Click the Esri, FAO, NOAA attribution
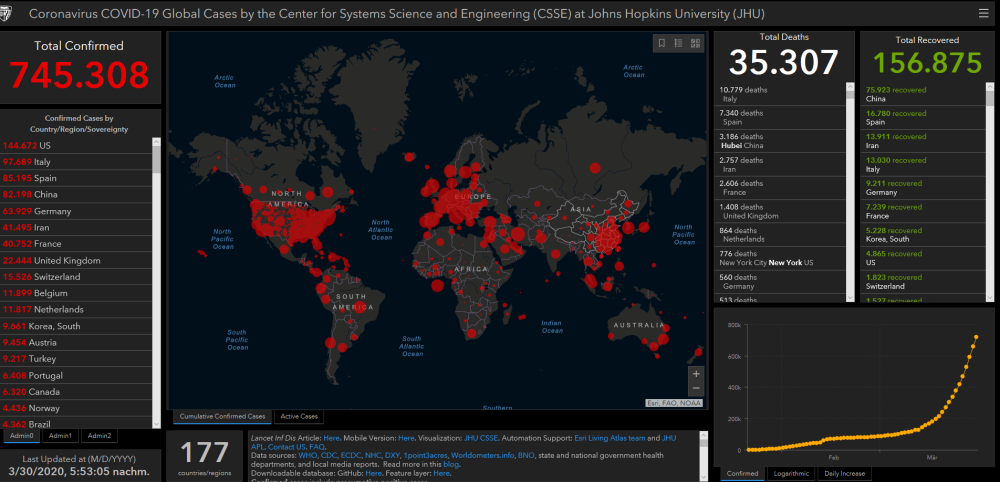 tap(673, 403)
